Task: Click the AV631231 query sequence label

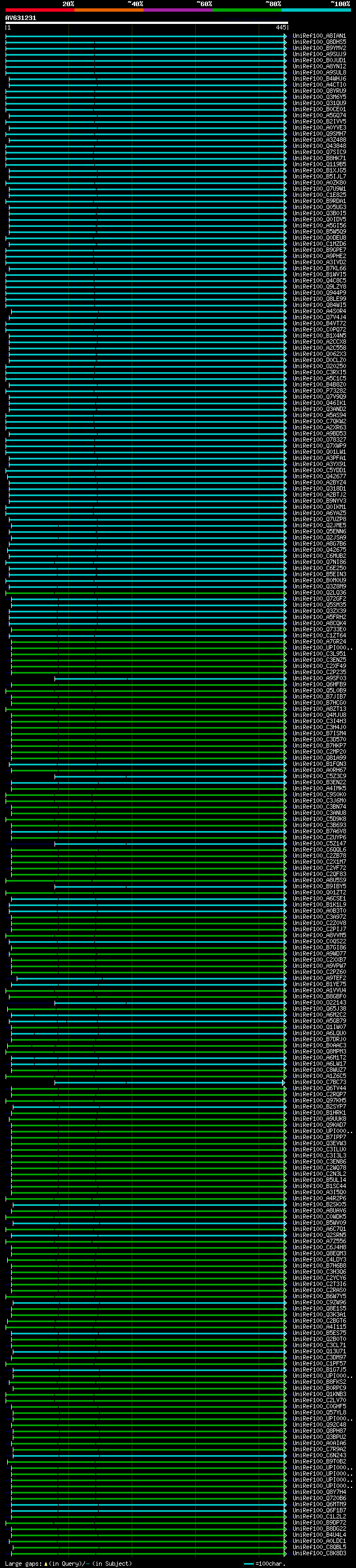Action: coord(21,18)
